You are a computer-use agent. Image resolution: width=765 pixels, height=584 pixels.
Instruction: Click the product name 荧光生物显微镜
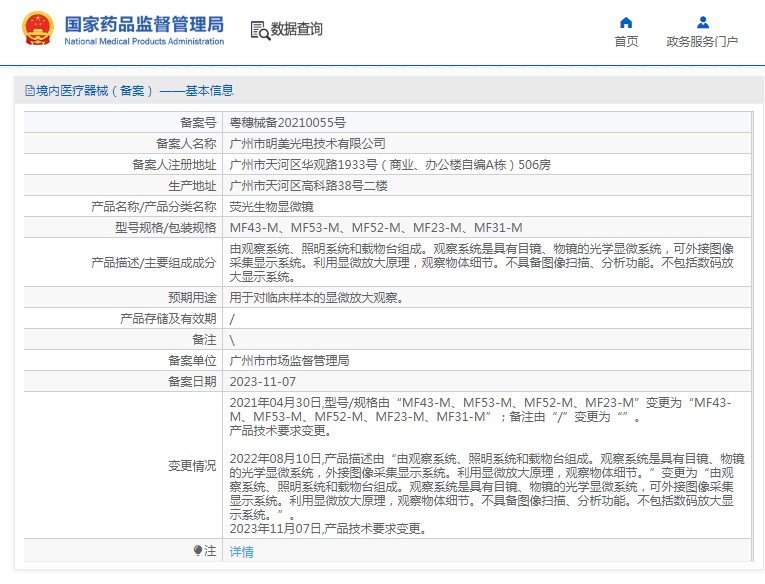(x=272, y=207)
